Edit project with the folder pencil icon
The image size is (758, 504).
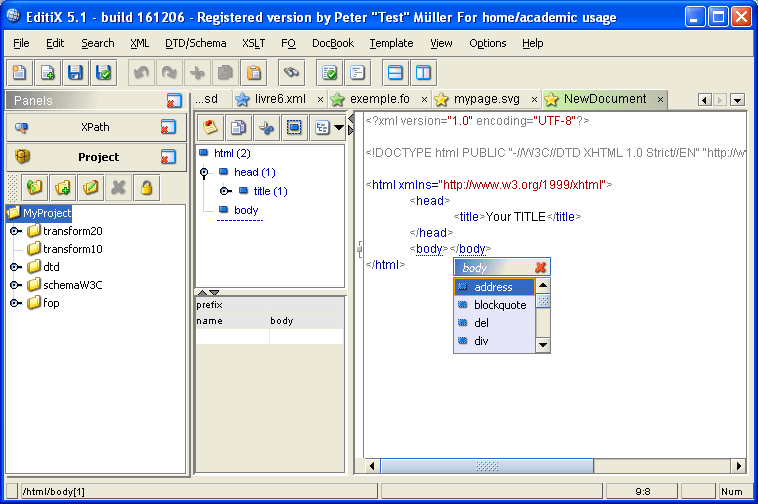[x=90, y=187]
